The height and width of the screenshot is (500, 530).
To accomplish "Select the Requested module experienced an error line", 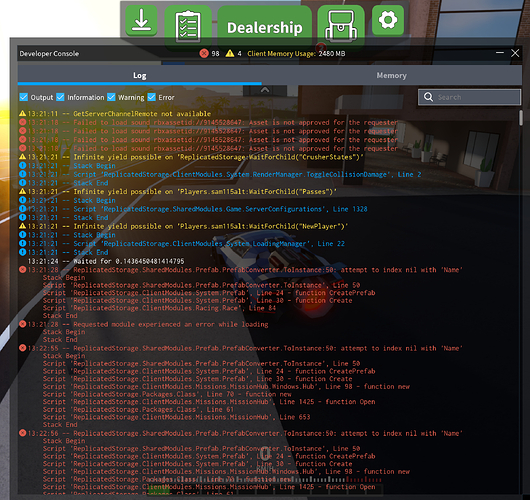I will coord(144,325).
